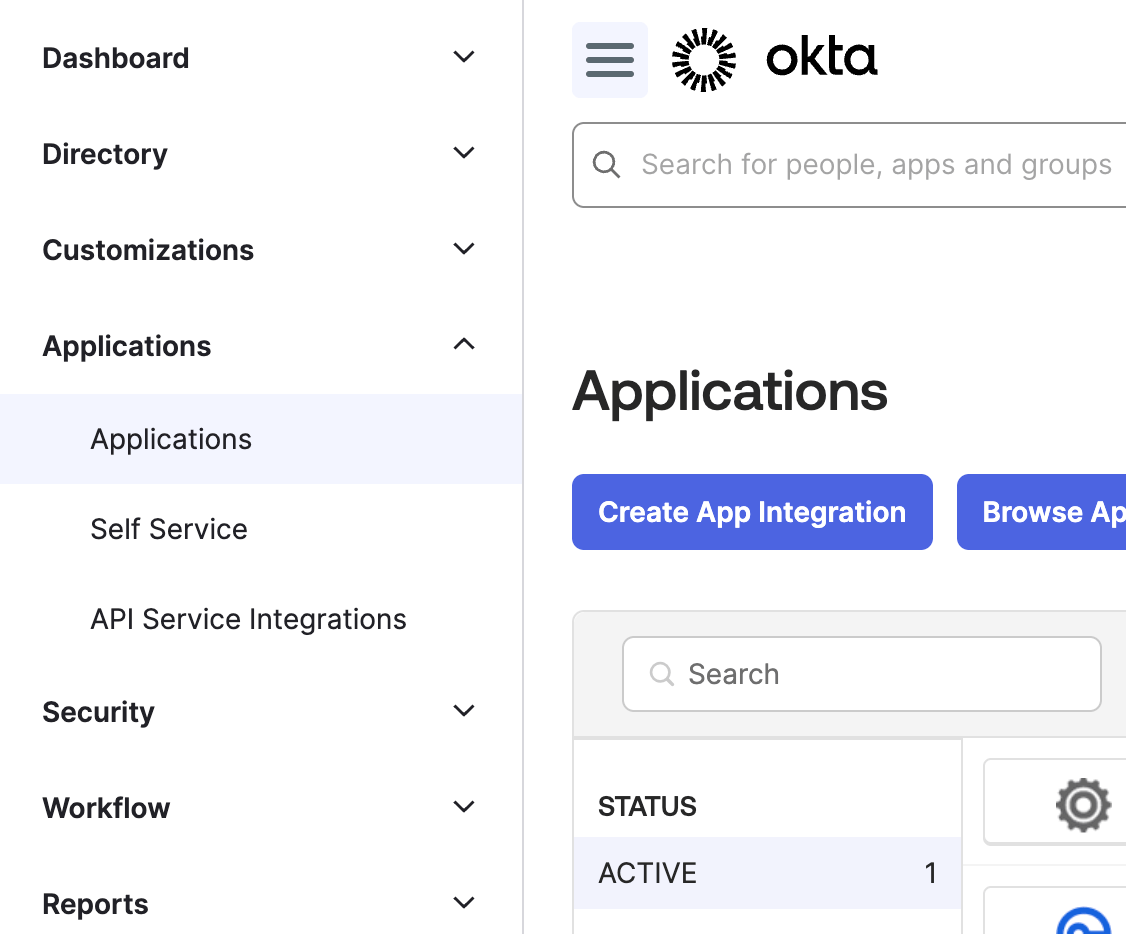Expand the Workflow section chevron
1126x934 pixels.
[464, 807]
